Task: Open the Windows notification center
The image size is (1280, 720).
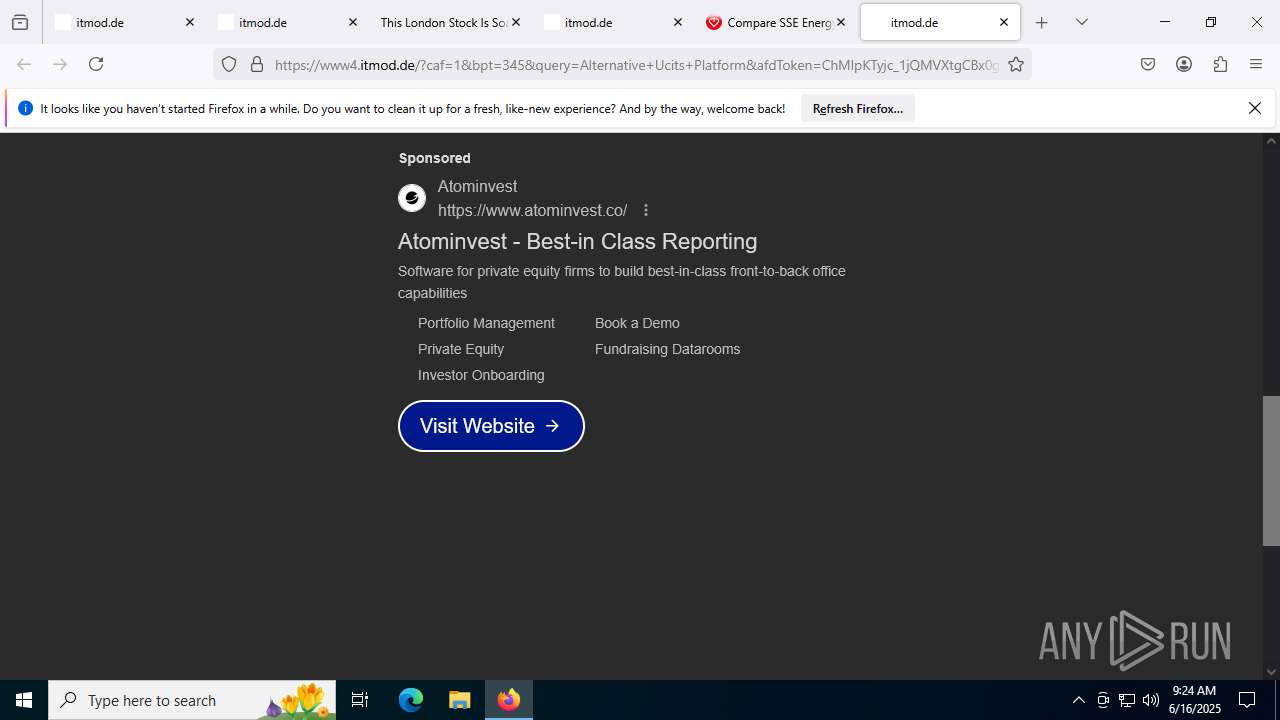Action: pyautogui.click(x=1247, y=700)
